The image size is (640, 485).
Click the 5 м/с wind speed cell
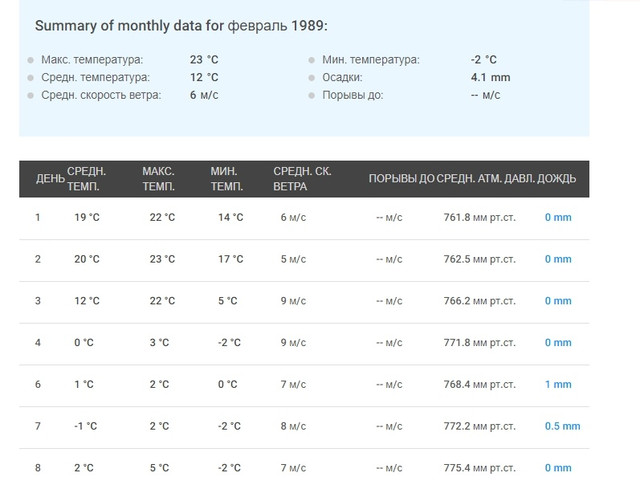[x=293, y=259]
